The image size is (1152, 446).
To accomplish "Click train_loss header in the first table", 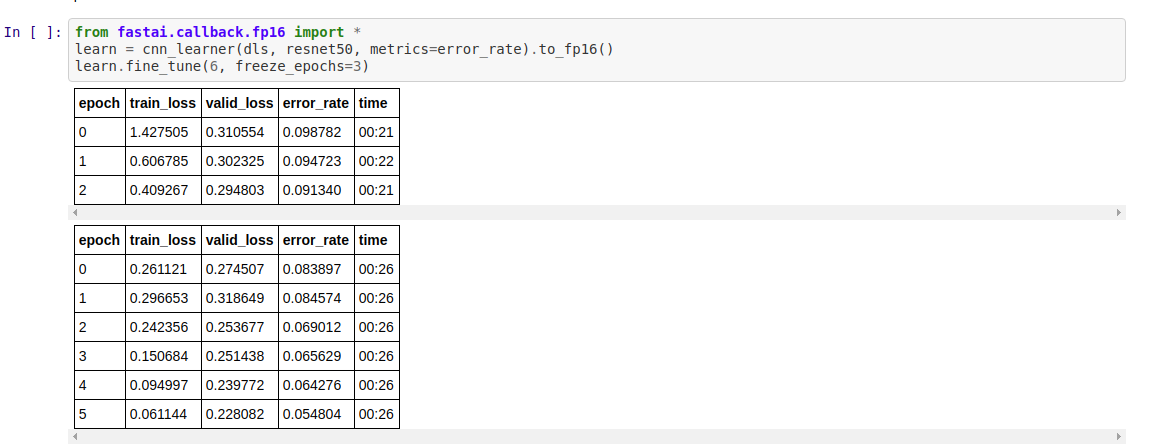I will [x=163, y=103].
